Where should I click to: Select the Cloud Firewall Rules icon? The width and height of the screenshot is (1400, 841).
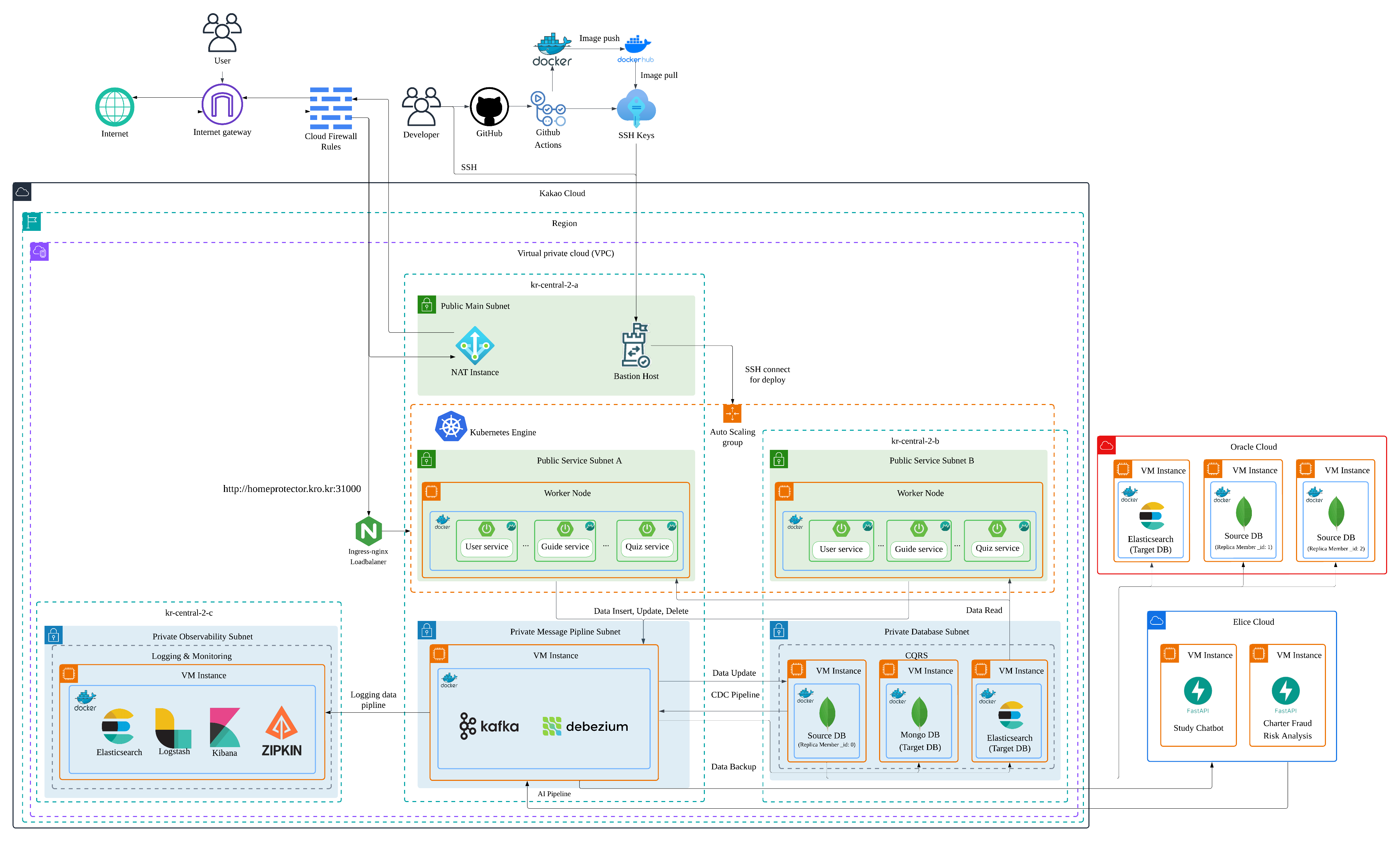[331, 108]
